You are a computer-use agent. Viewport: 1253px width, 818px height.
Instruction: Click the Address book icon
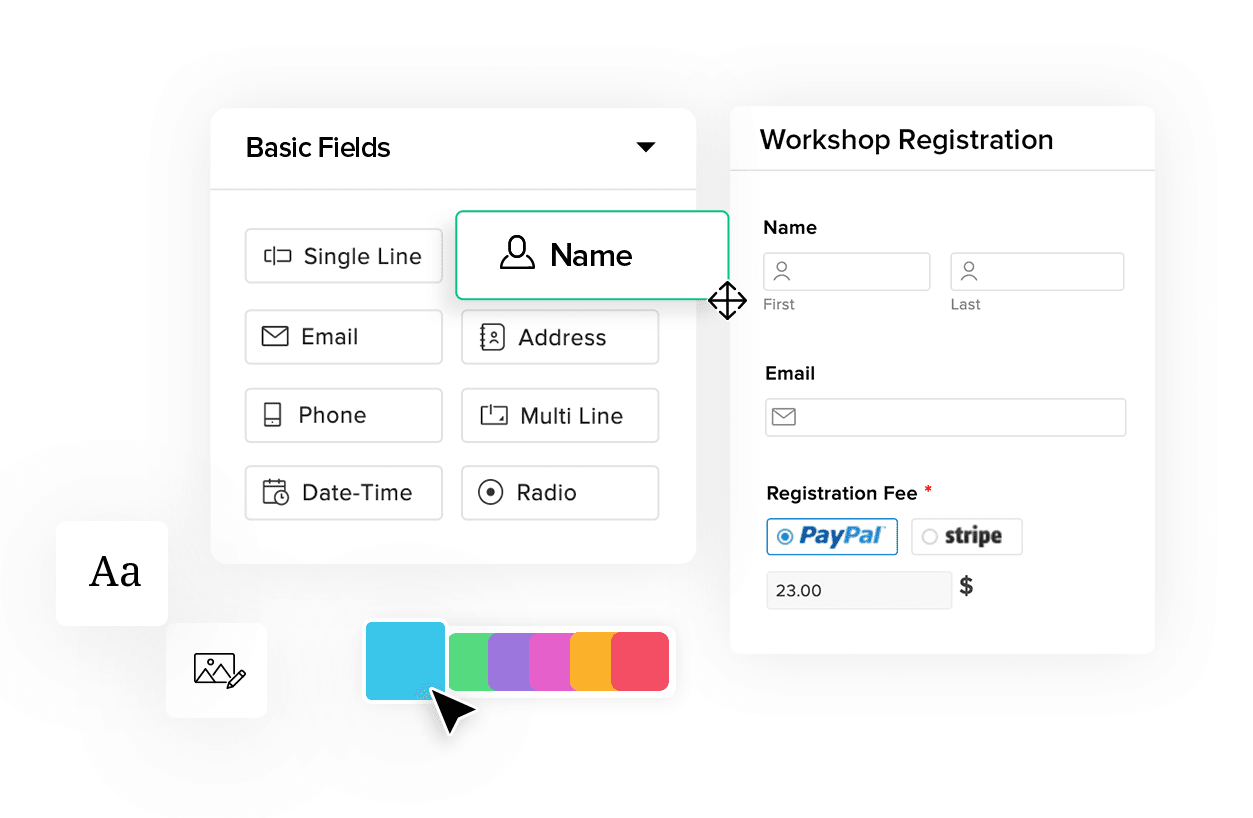(494, 337)
